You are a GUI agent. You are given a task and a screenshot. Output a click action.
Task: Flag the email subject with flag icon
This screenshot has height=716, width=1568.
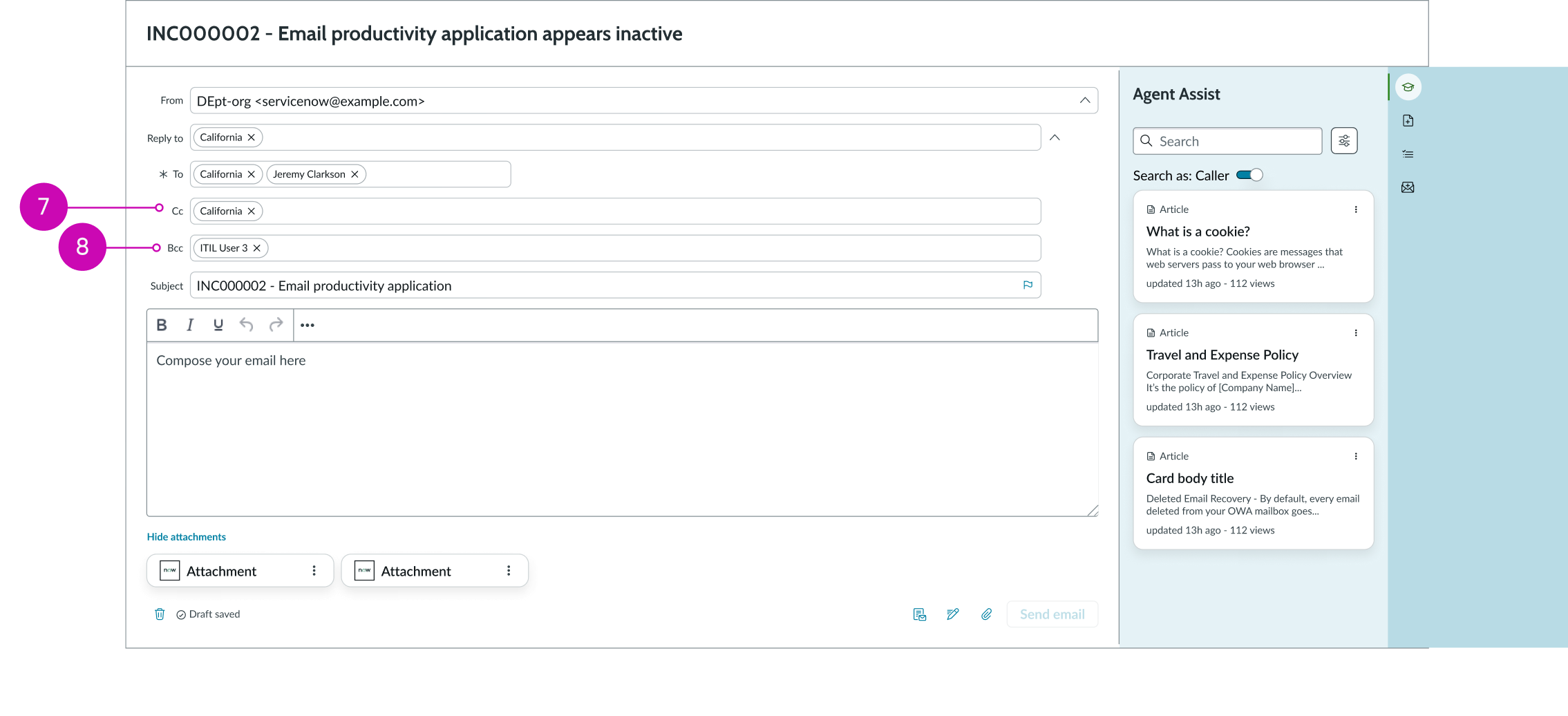pos(1028,285)
